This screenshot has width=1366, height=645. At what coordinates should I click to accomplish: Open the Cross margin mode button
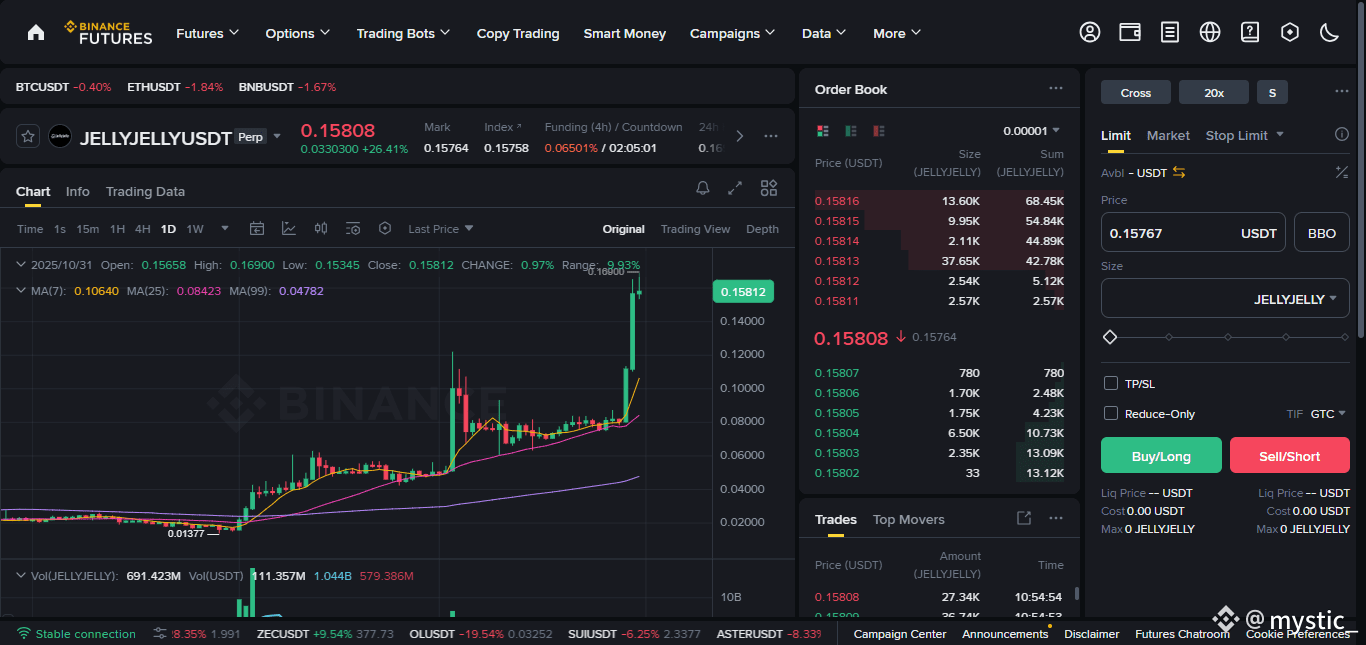(1136, 92)
